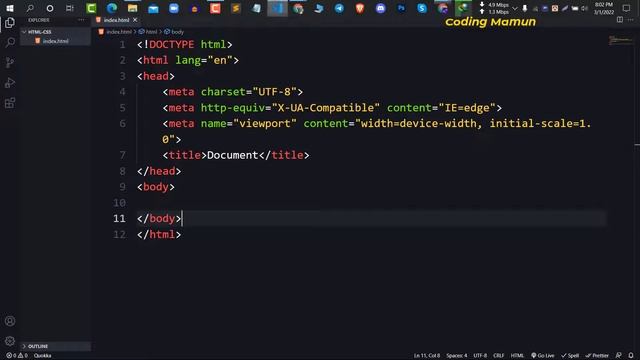This screenshot has height=360, width=640.
Task: Open Sublime Text from the taskbar
Action: click(236, 8)
